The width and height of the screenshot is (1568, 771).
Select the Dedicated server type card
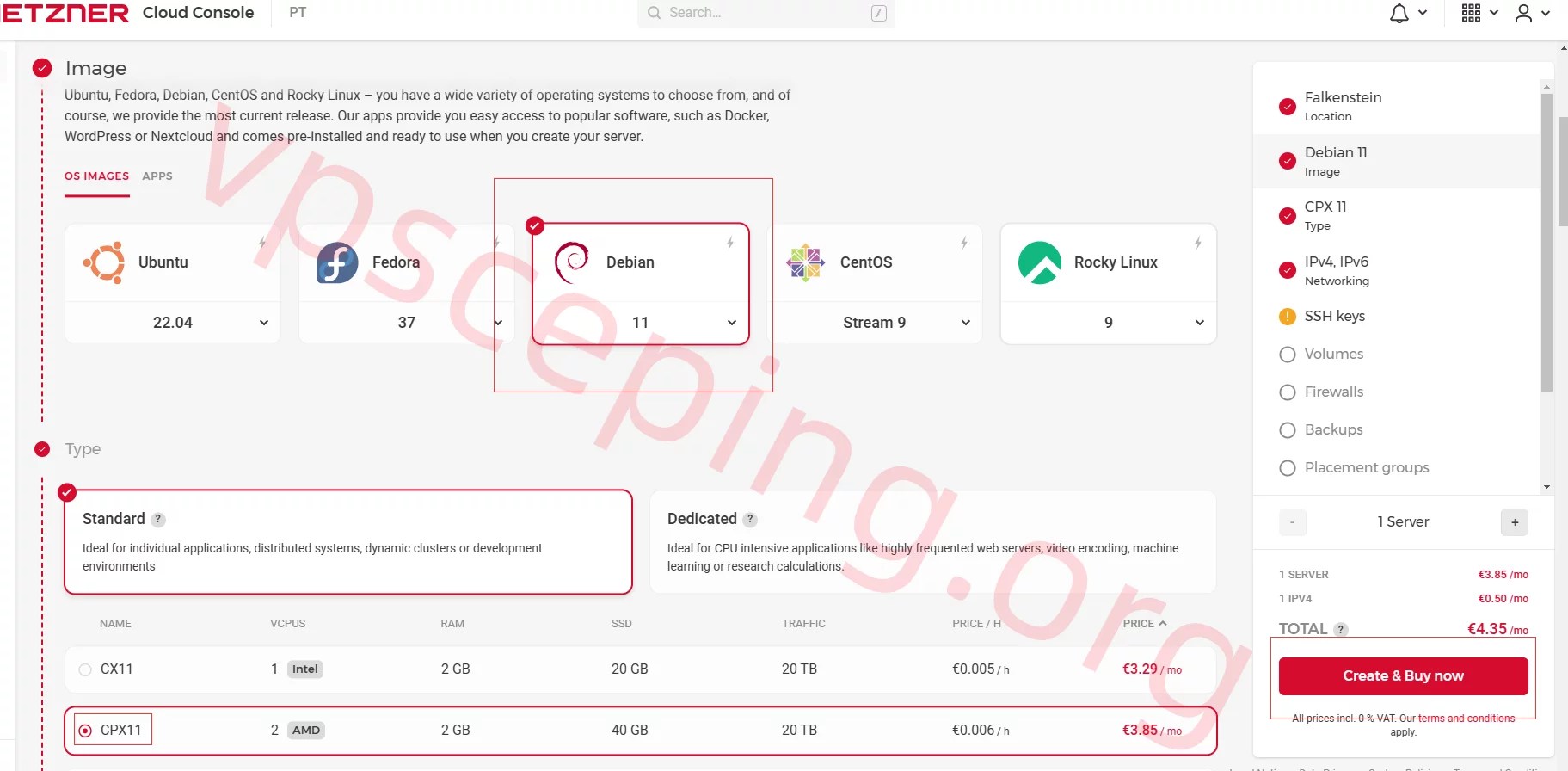[933, 542]
